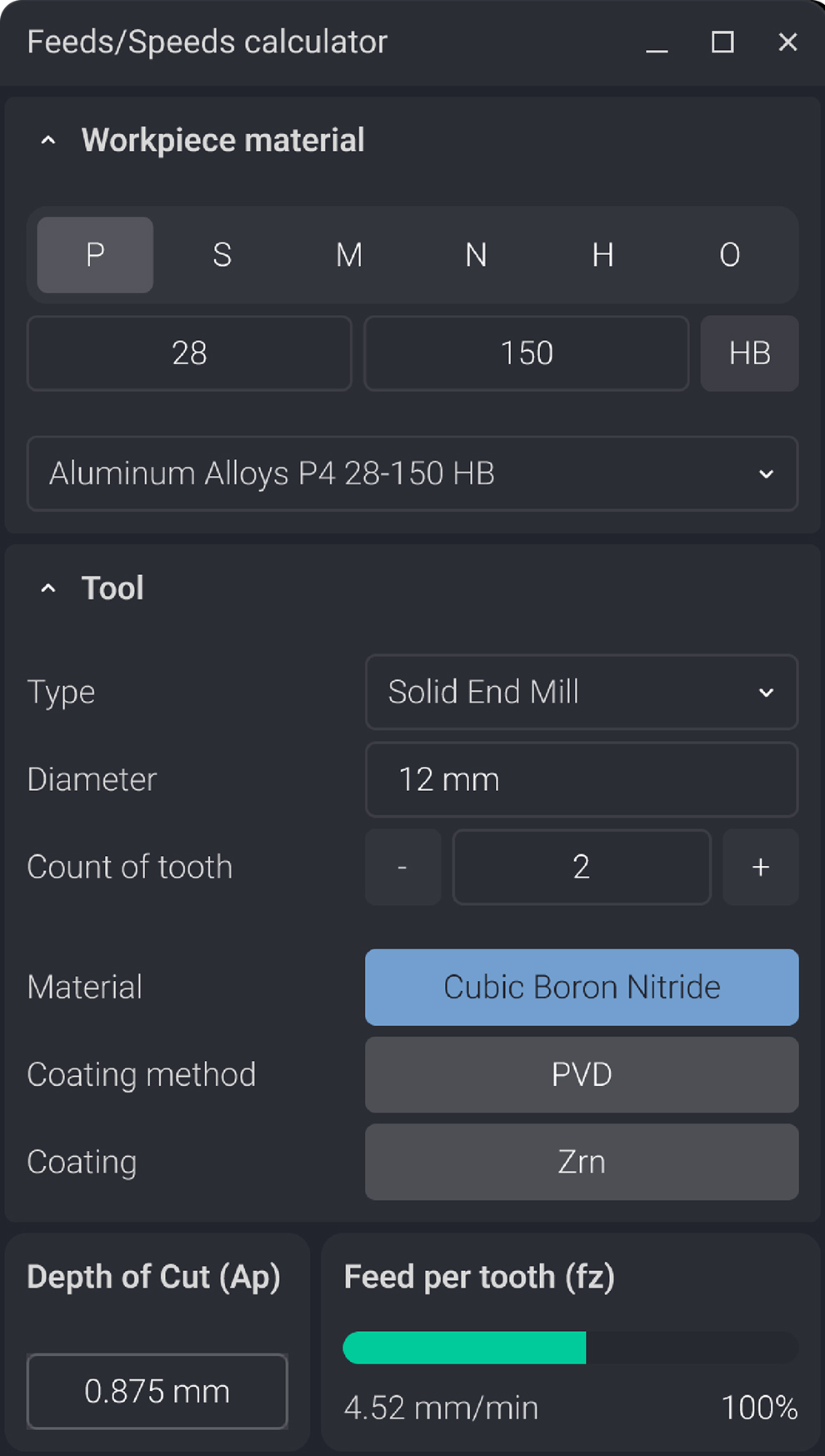This screenshot has width=825, height=1456.
Task: Click the Zrn coating button
Action: [581, 1162]
